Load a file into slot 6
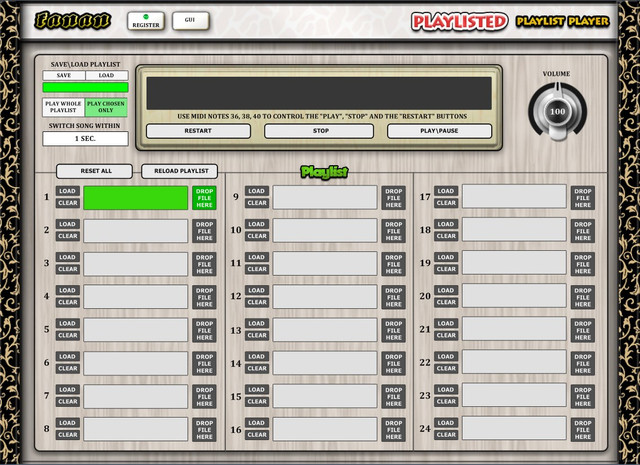This screenshot has height=465, width=640. tap(68, 356)
